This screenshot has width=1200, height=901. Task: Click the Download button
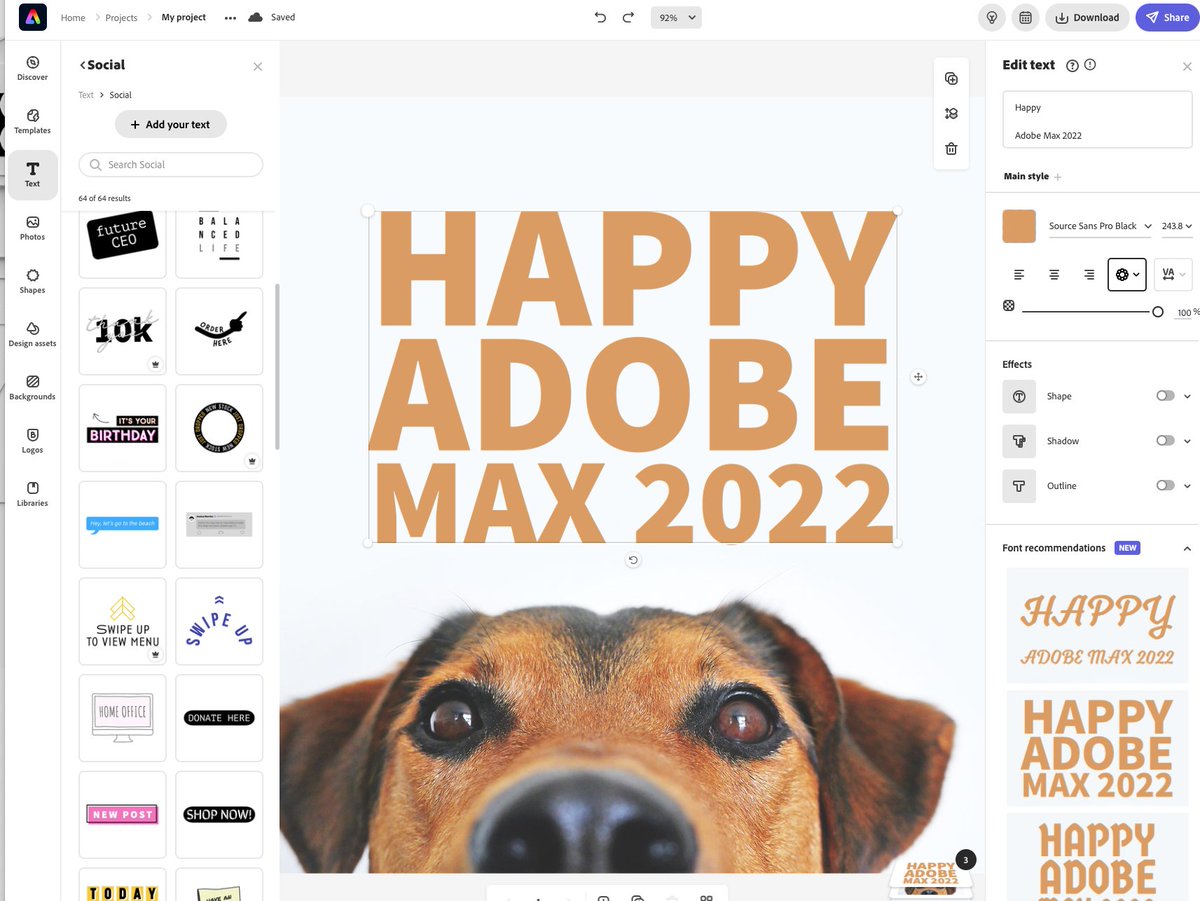(x=1087, y=17)
